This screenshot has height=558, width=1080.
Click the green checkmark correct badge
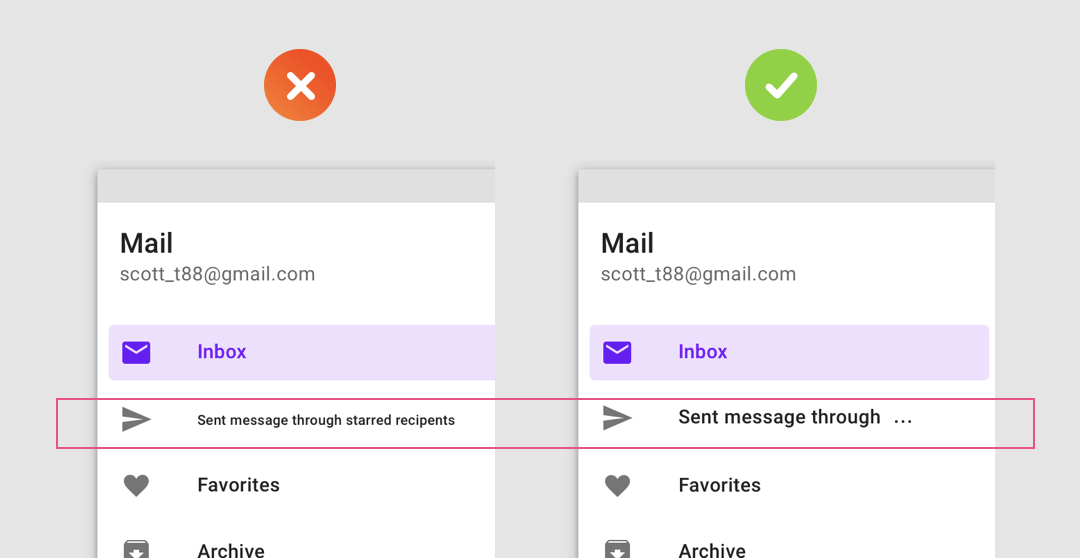[780, 85]
